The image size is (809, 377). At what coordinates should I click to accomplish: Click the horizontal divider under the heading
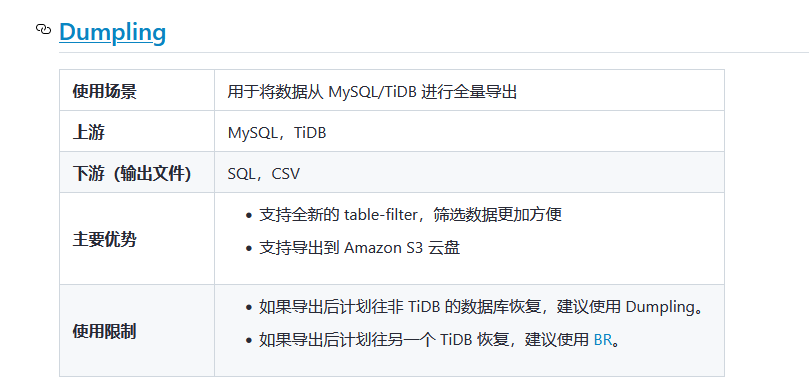click(434, 52)
